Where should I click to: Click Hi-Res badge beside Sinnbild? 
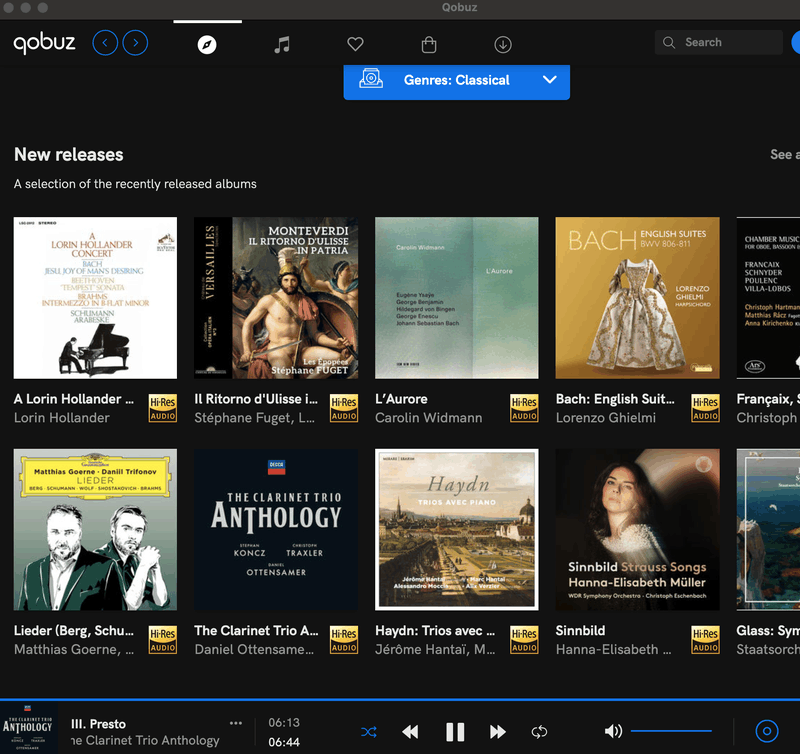click(x=705, y=640)
